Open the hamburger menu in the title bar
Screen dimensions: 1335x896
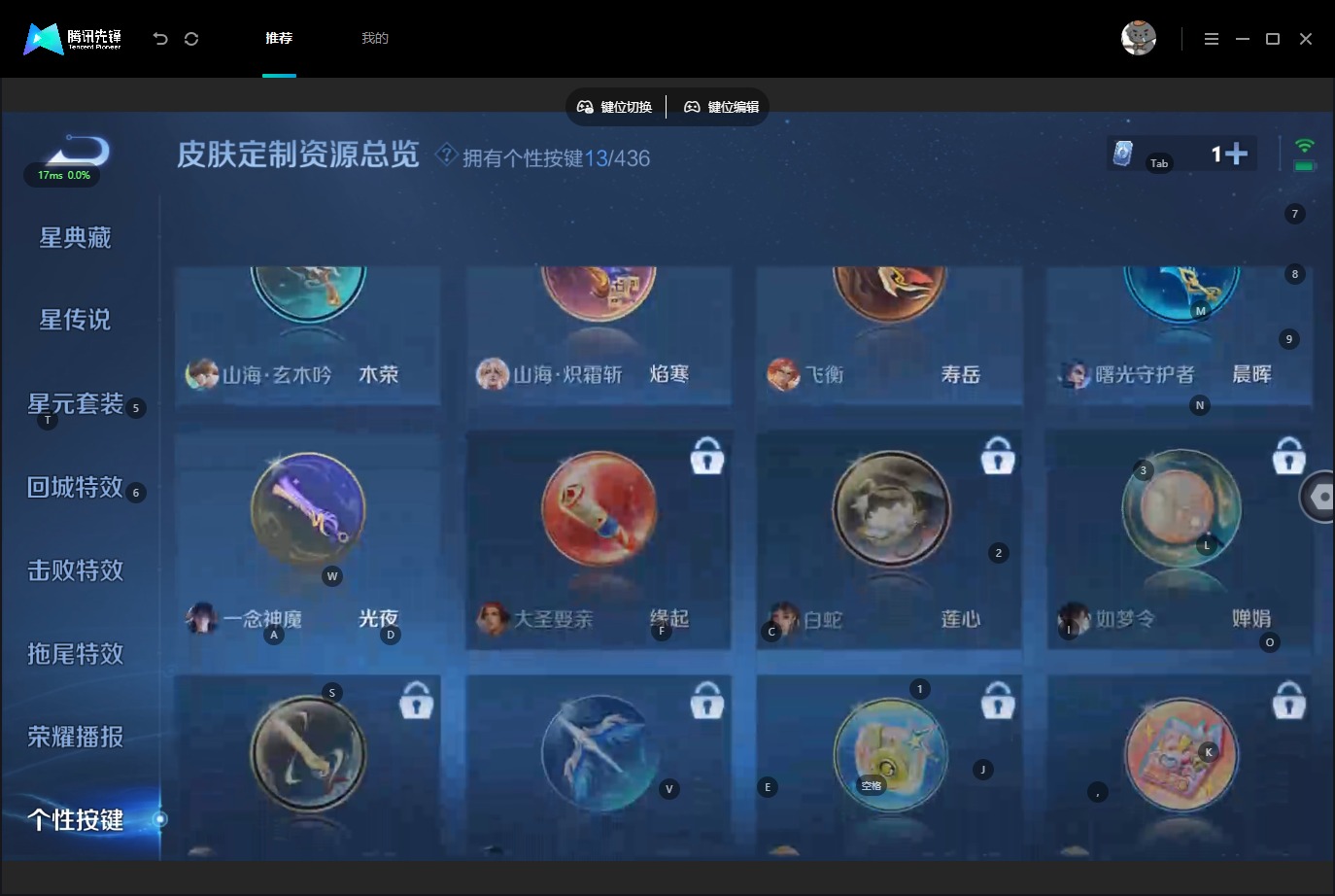[x=1211, y=39]
